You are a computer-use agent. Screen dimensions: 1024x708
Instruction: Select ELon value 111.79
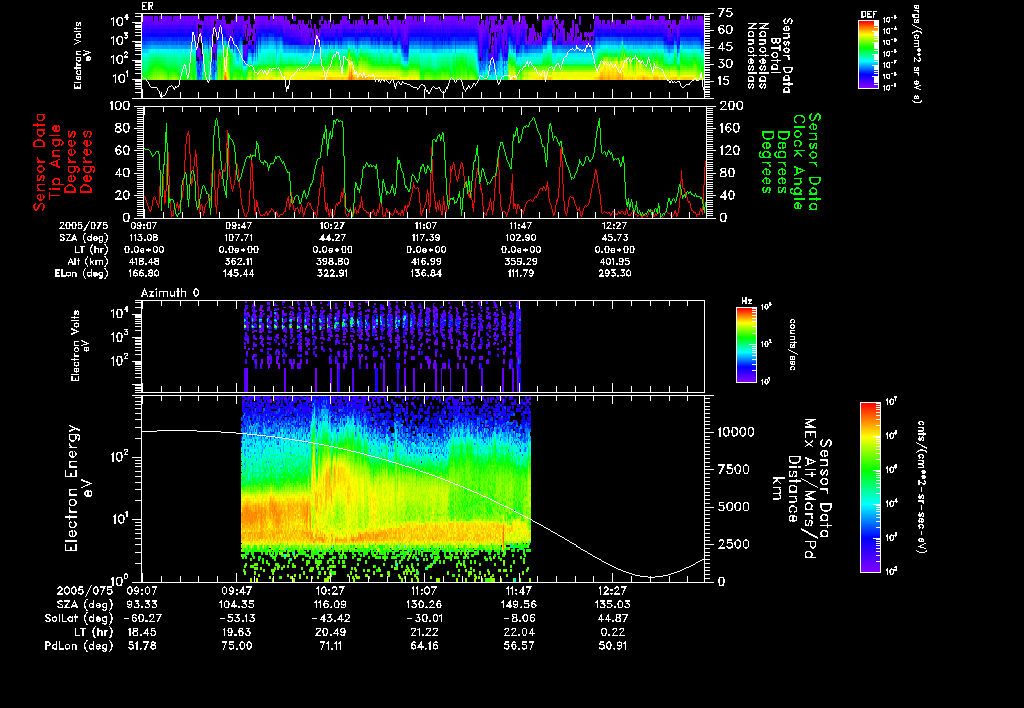point(520,274)
